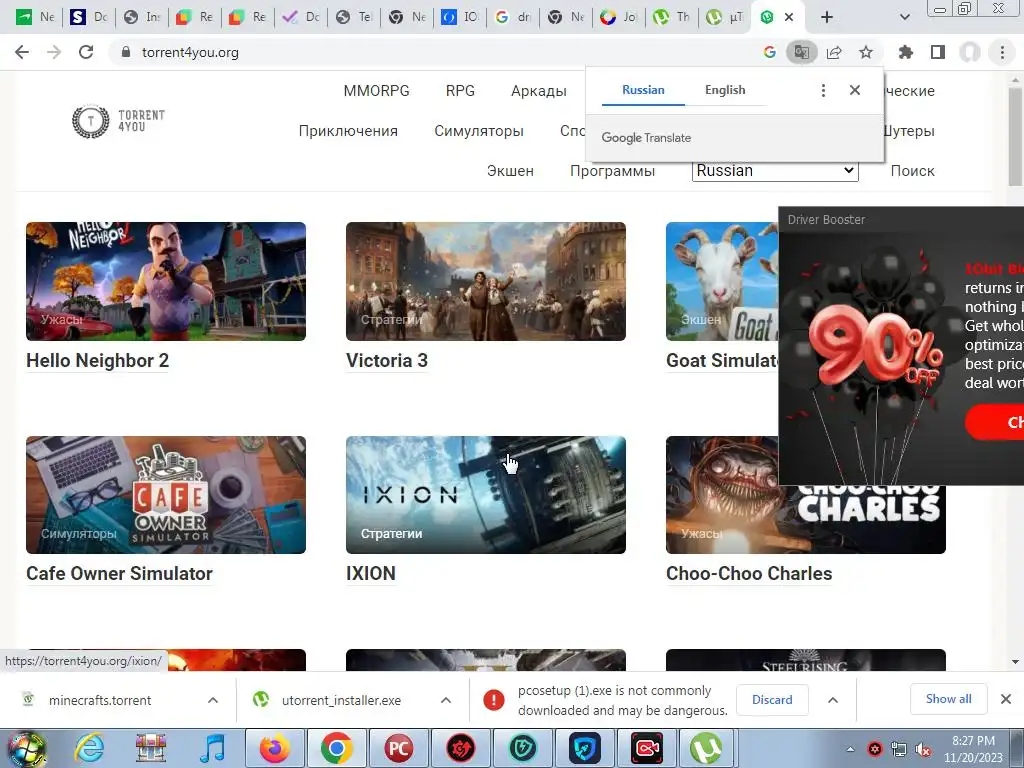Click the Victoria 3 title link

[x=387, y=360]
